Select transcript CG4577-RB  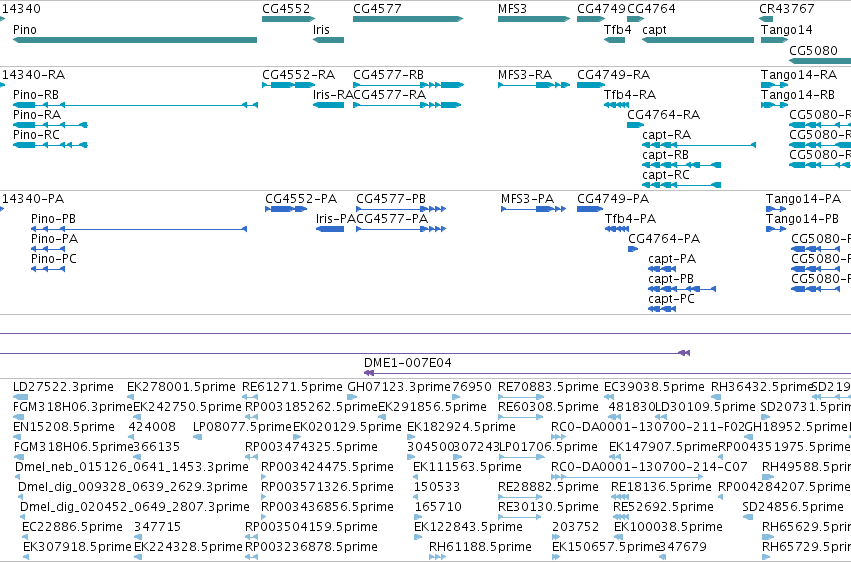pos(409,85)
